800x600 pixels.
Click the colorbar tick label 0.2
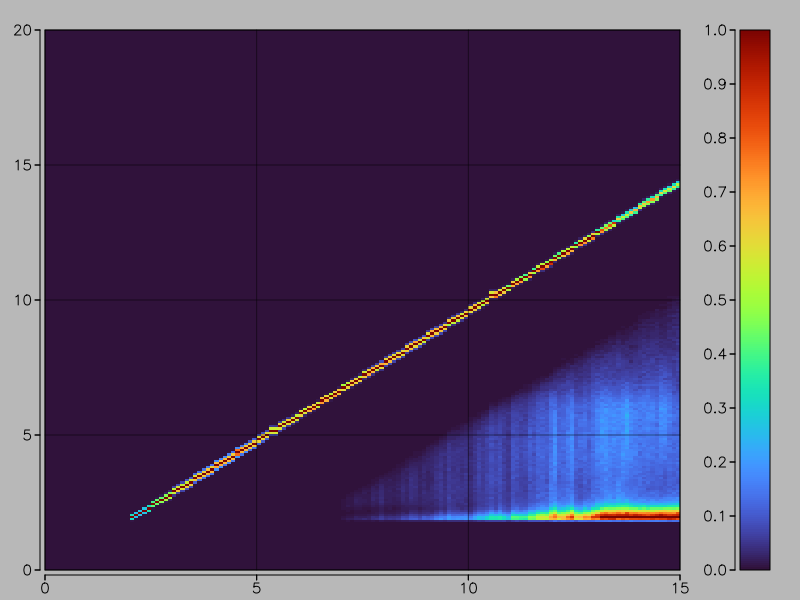pos(718,462)
